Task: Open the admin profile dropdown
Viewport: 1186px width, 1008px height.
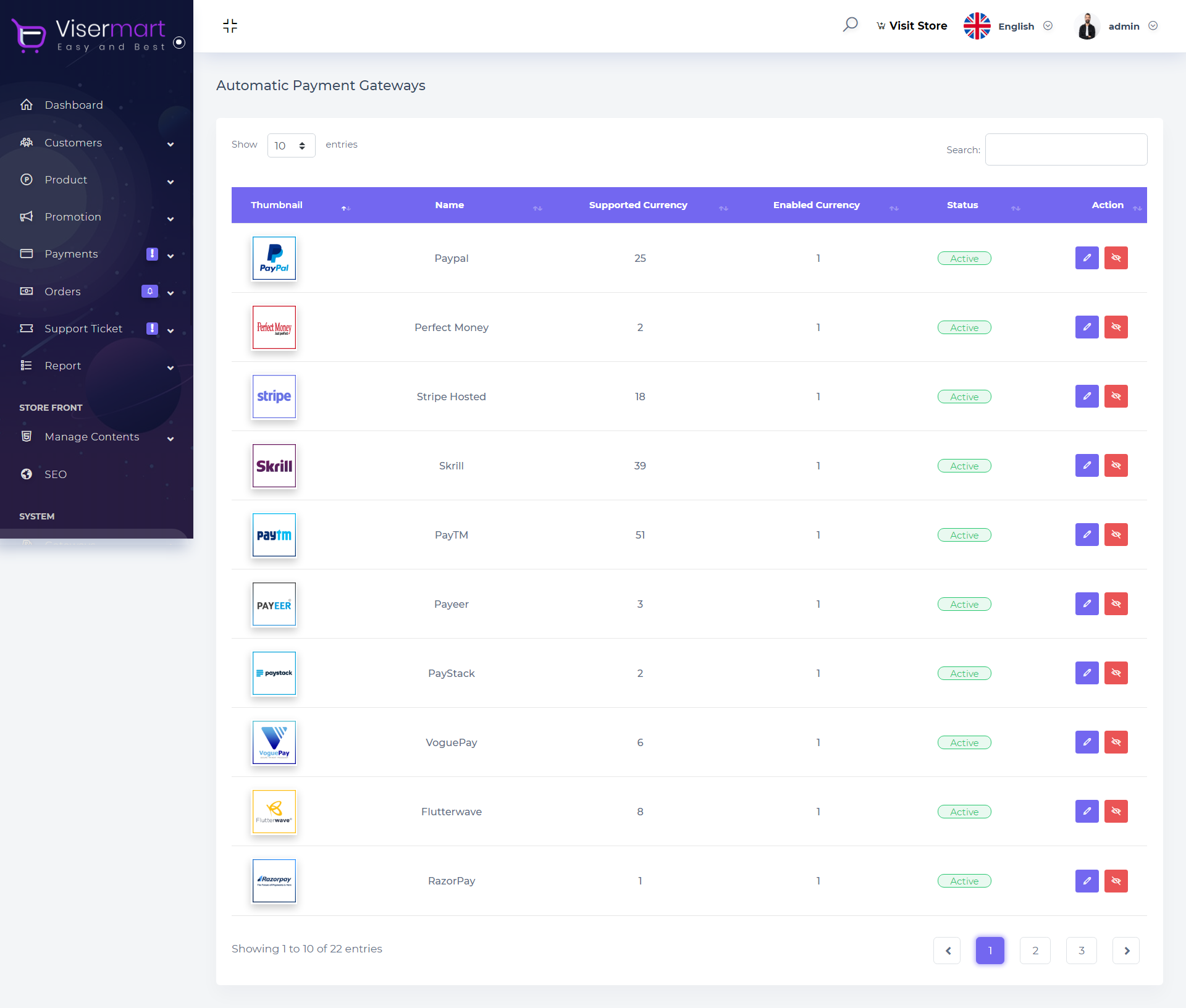Action: pyautogui.click(x=1123, y=26)
